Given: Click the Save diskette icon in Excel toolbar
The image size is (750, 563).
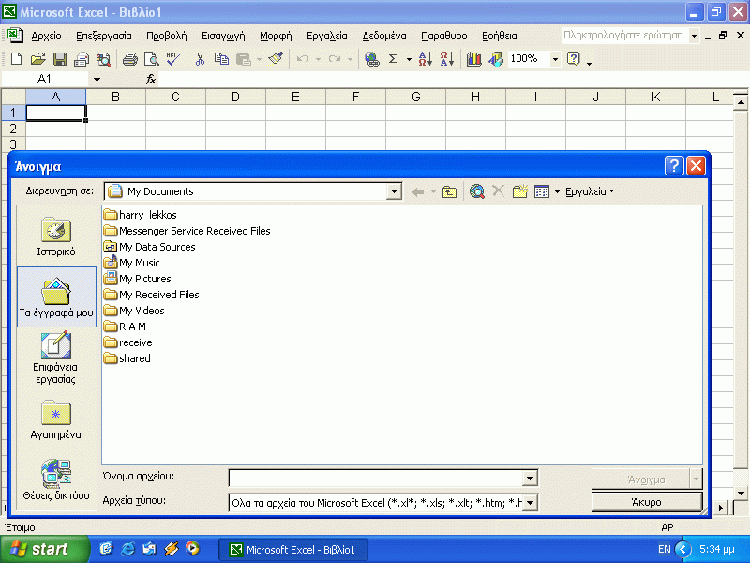Looking at the screenshot, I should coord(60,59).
